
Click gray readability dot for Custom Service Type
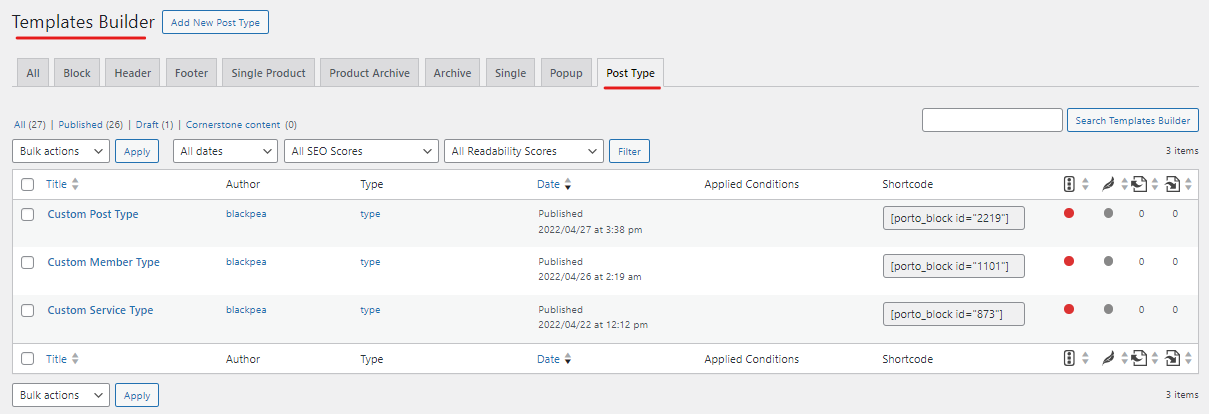(x=1108, y=309)
